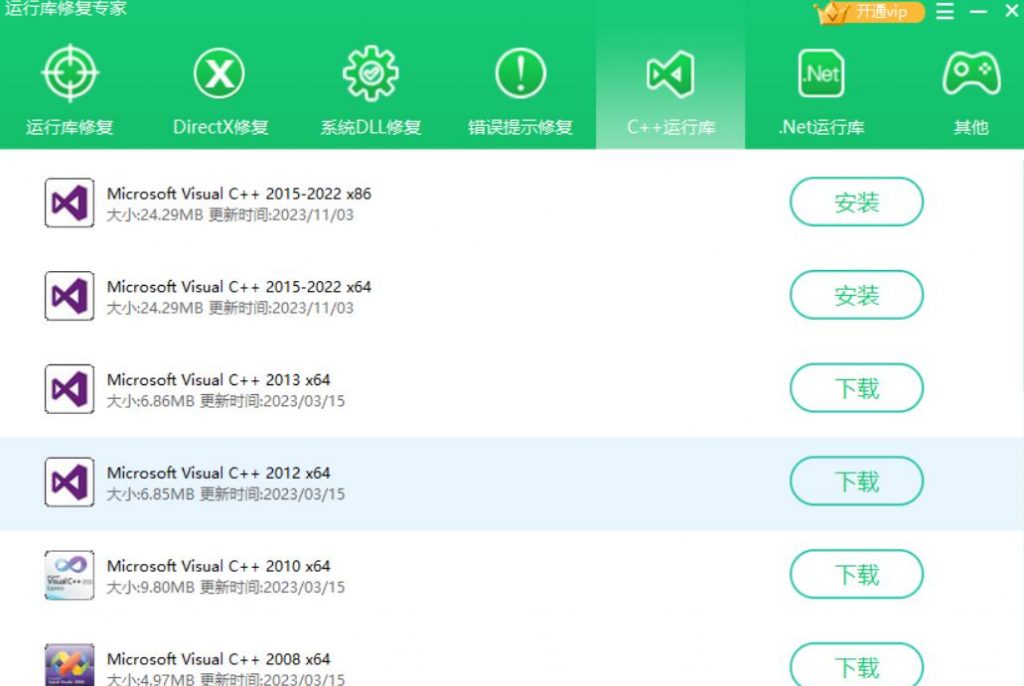Click the Visual C++ 2008 x64 list icon
Screen dimensions: 1024x686
68,661
